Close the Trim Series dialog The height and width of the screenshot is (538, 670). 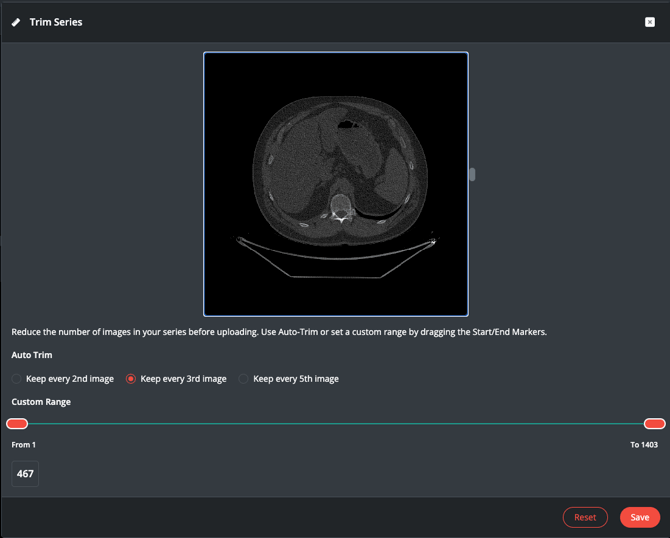649,22
